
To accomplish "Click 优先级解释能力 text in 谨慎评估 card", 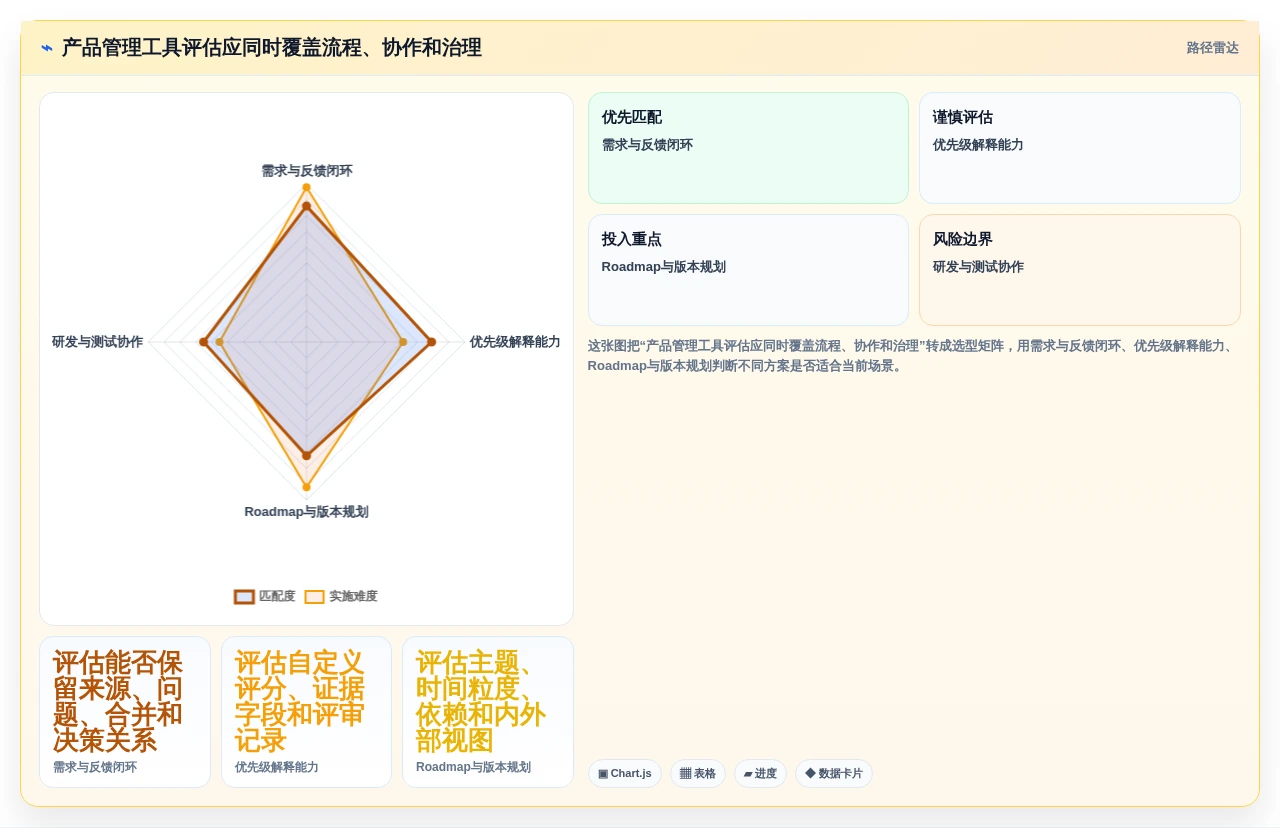I will [978, 145].
